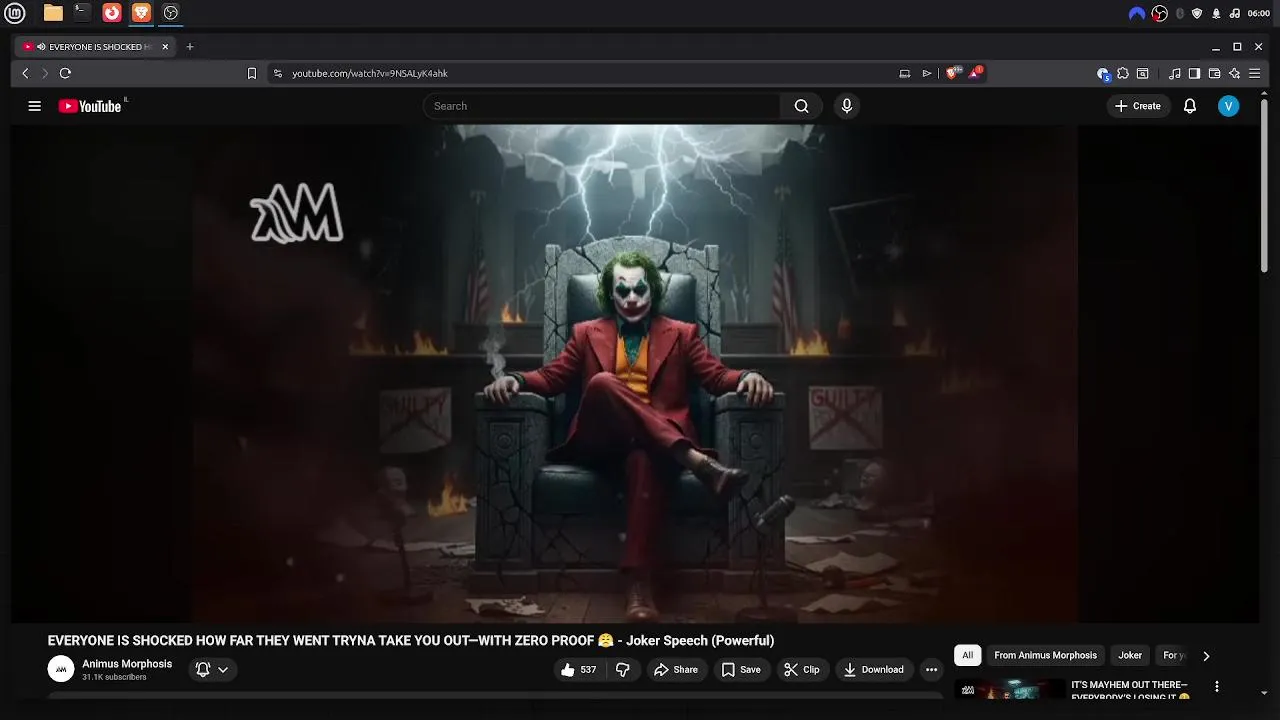Select From Animus Morphosis chip
The image size is (1280, 720).
click(1045, 656)
